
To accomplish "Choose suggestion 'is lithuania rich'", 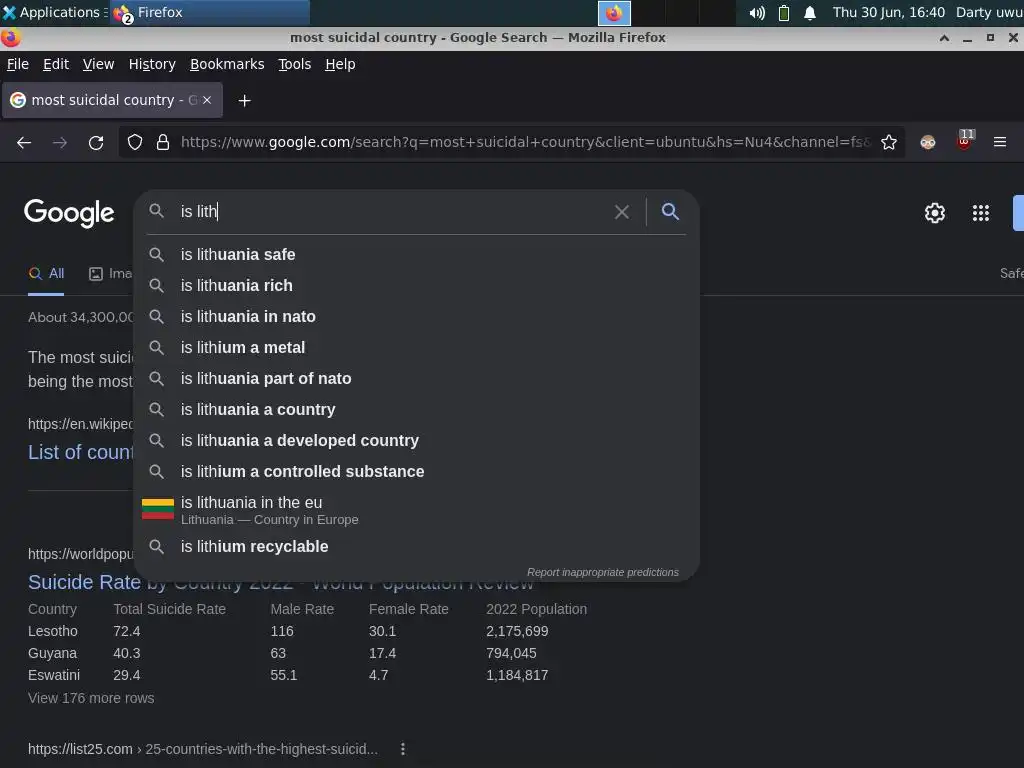I will click(416, 285).
